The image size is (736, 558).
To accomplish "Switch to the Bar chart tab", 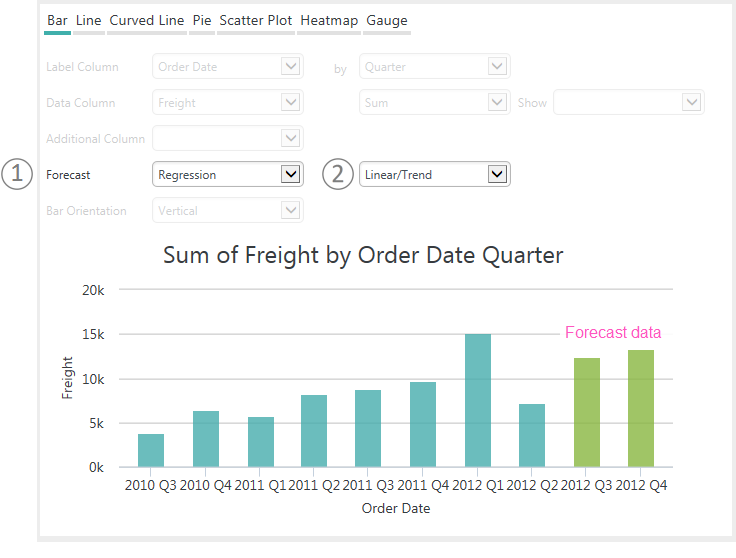I will tap(57, 21).
